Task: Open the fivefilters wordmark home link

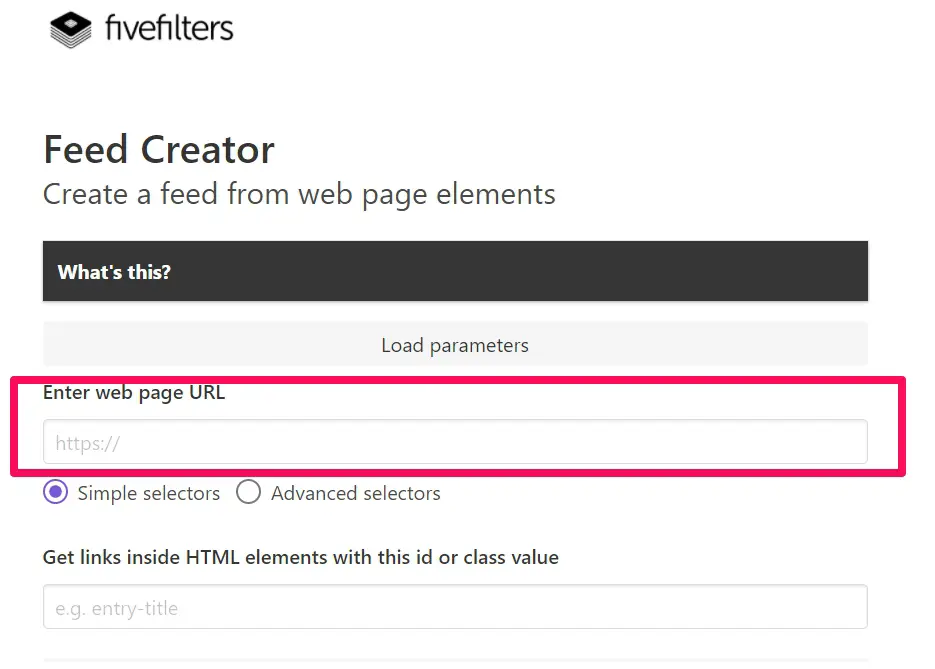Action: click(x=169, y=28)
